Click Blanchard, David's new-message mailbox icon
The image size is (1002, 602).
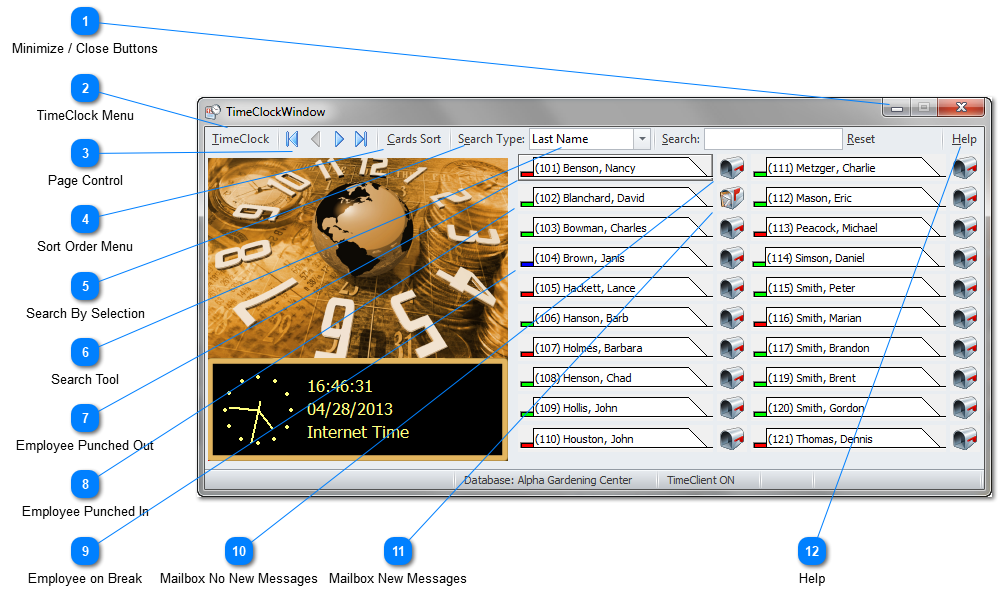731,197
